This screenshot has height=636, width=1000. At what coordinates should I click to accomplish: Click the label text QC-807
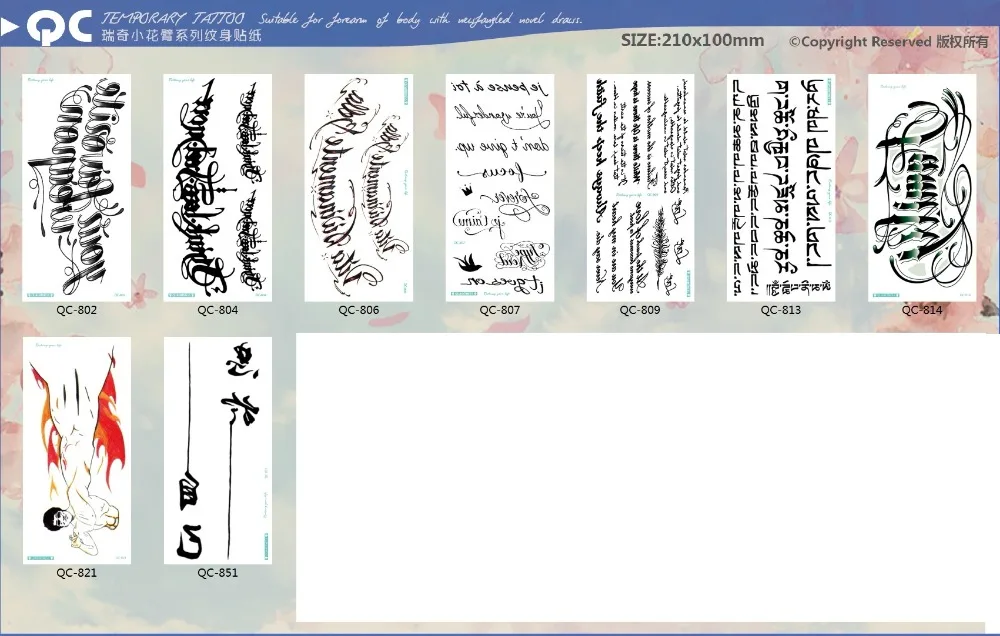(x=499, y=310)
